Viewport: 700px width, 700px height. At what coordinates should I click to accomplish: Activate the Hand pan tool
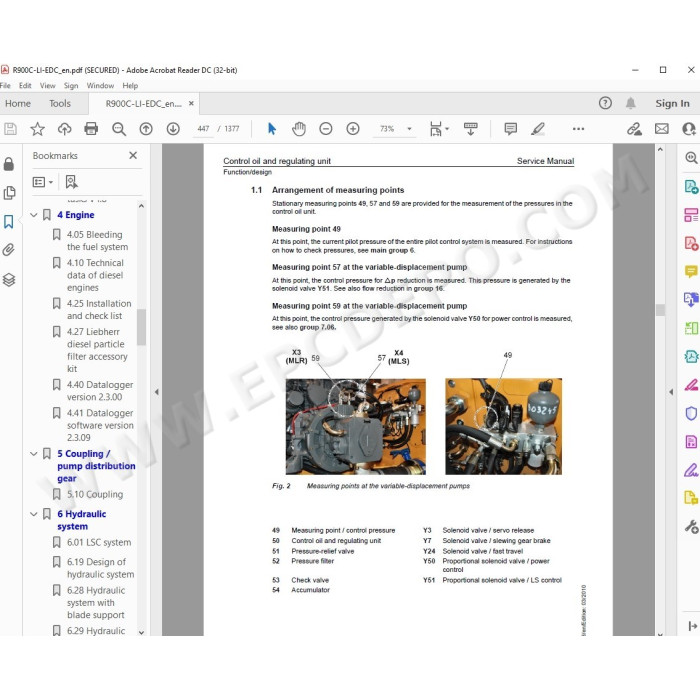(299, 129)
